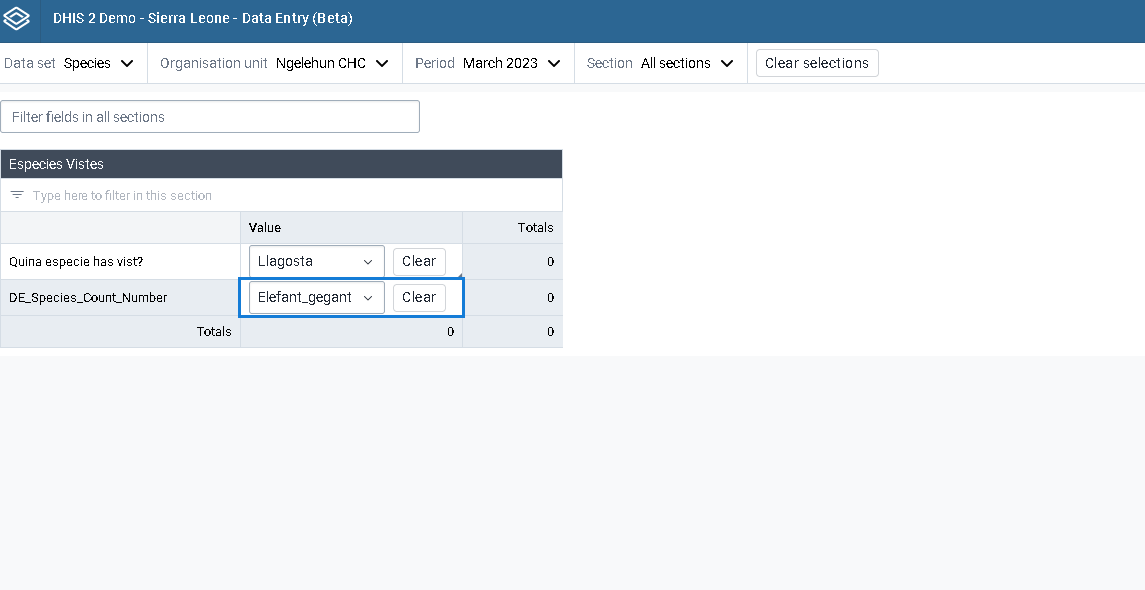
Task: Clear the DE_Species_Count_Number value
Action: point(419,297)
